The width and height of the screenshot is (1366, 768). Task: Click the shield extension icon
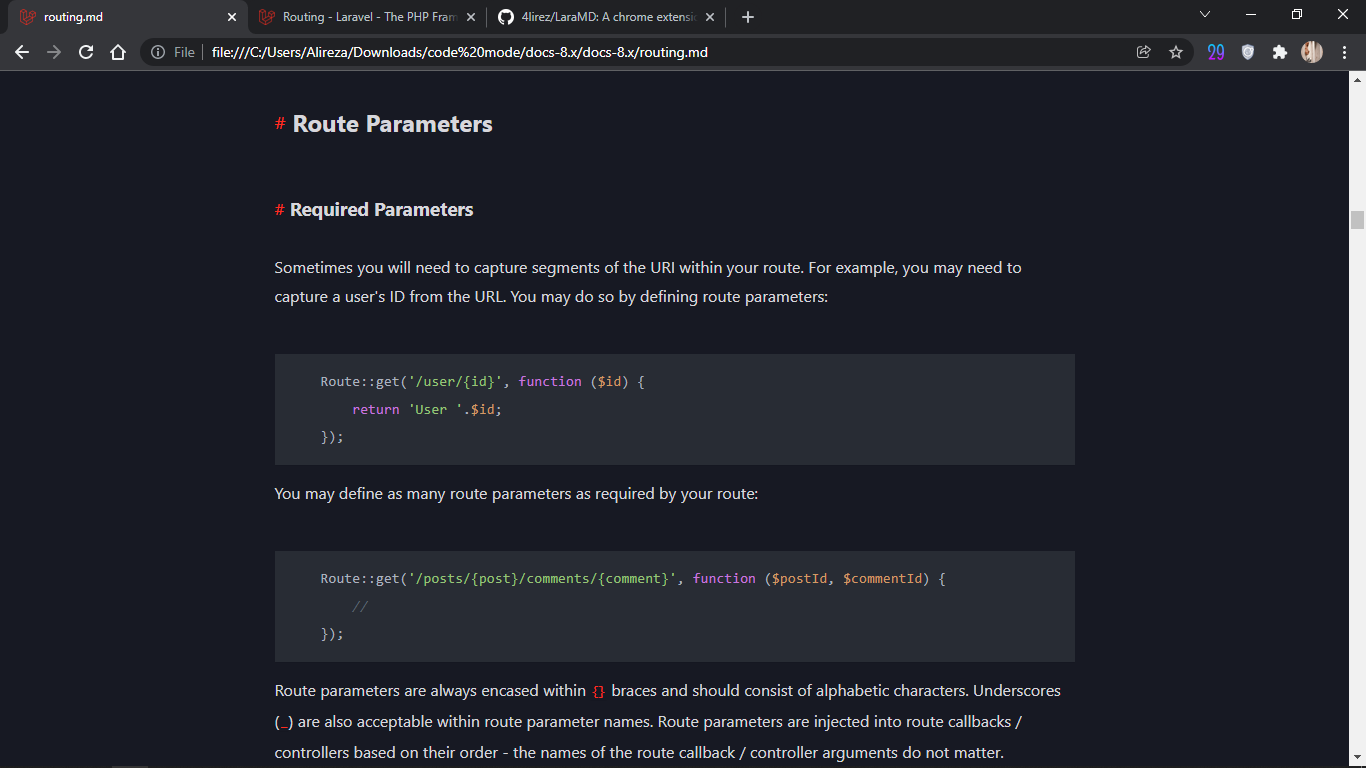[x=1247, y=52]
